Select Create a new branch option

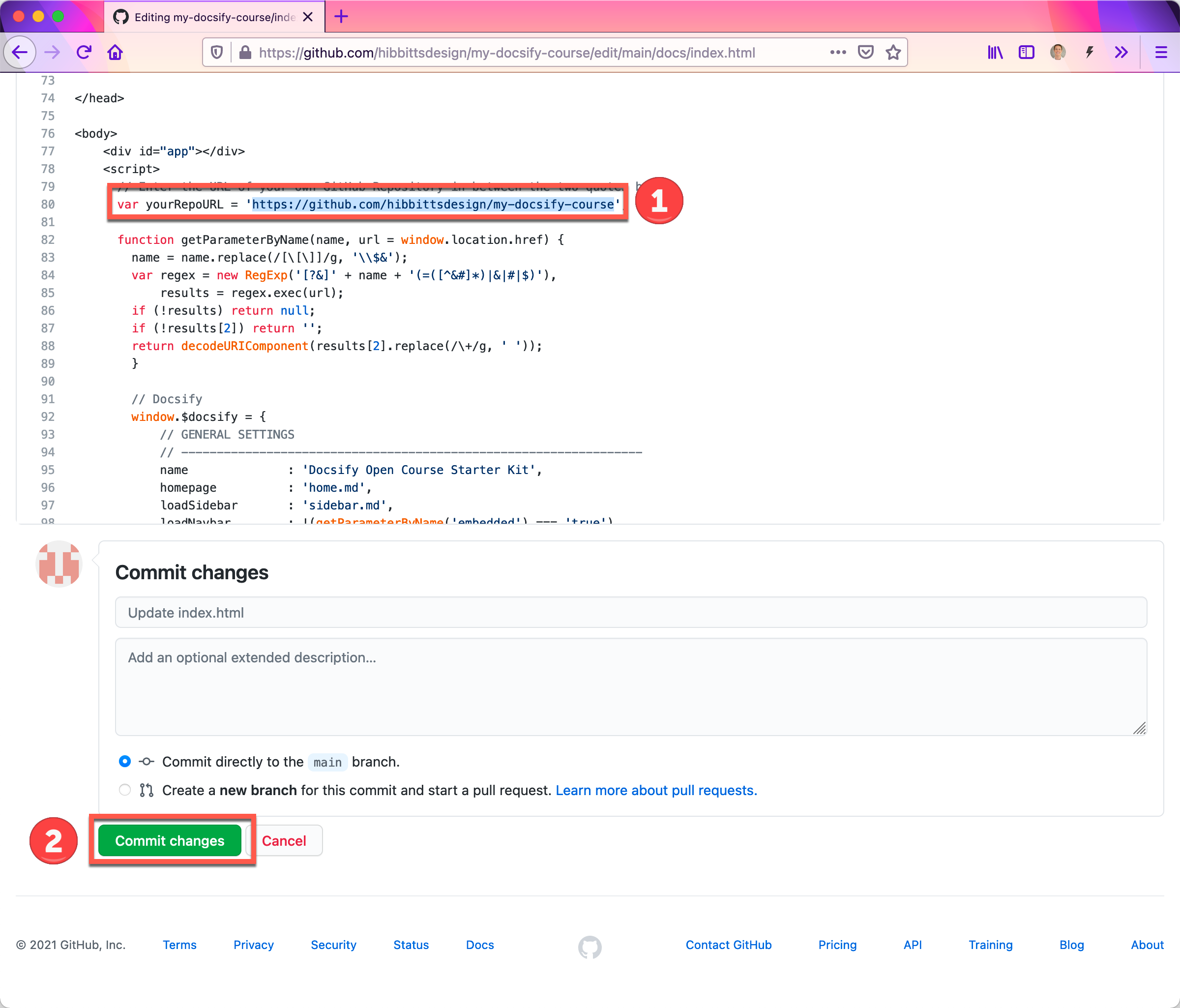[125, 790]
